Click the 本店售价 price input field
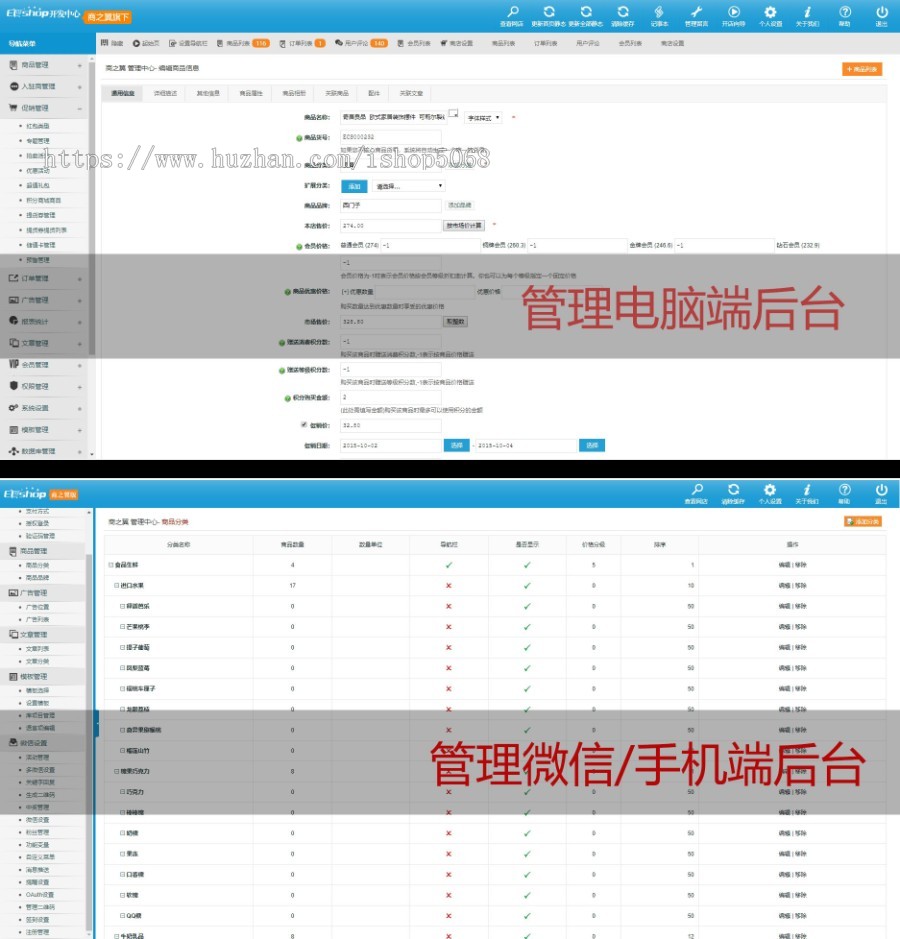 pos(390,226)
